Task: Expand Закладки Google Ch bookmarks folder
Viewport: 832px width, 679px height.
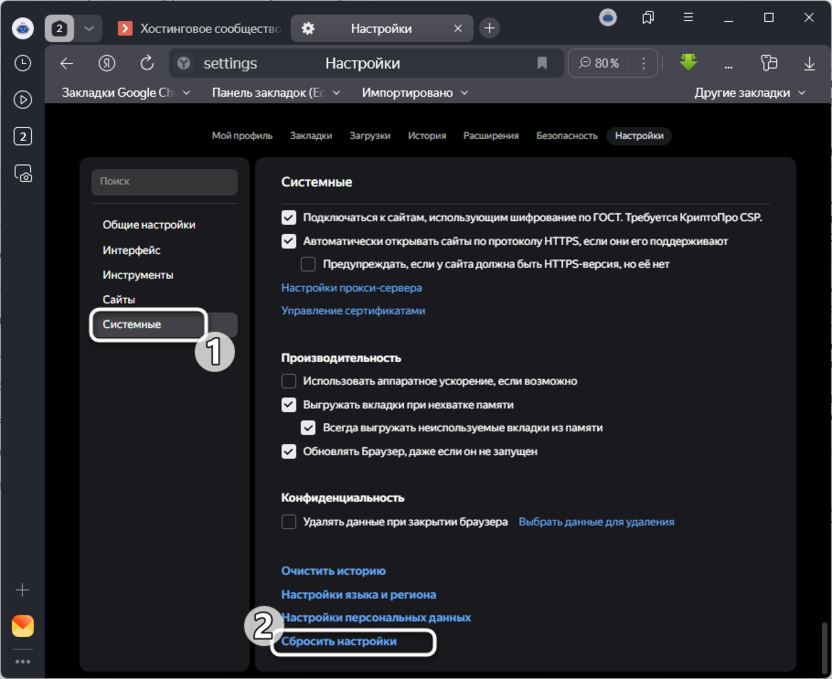Action: pos(126,93)
